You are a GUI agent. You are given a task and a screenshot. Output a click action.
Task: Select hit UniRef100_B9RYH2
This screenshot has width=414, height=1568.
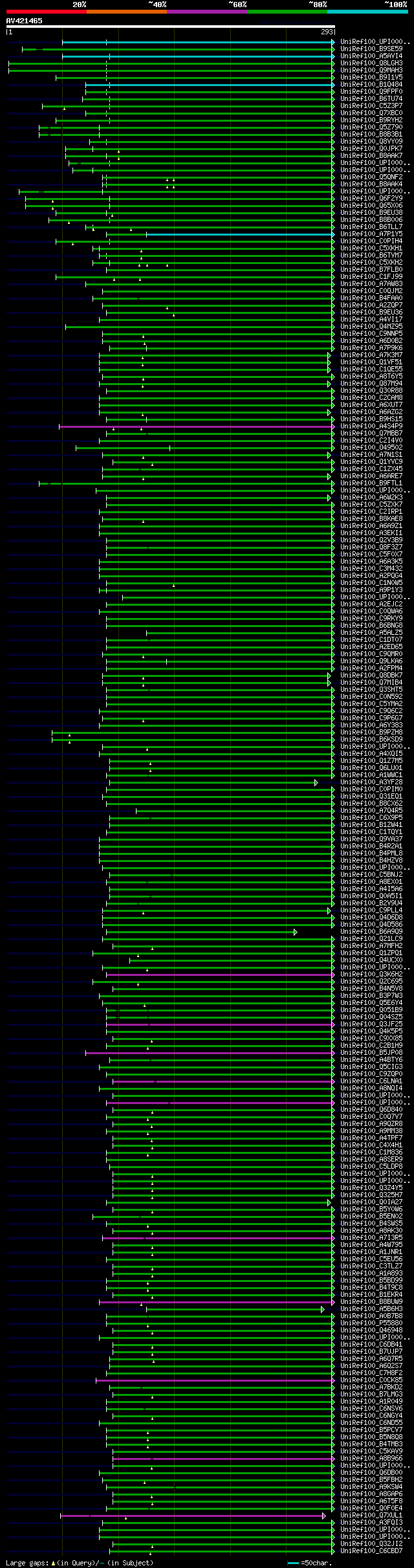point(371,120)
